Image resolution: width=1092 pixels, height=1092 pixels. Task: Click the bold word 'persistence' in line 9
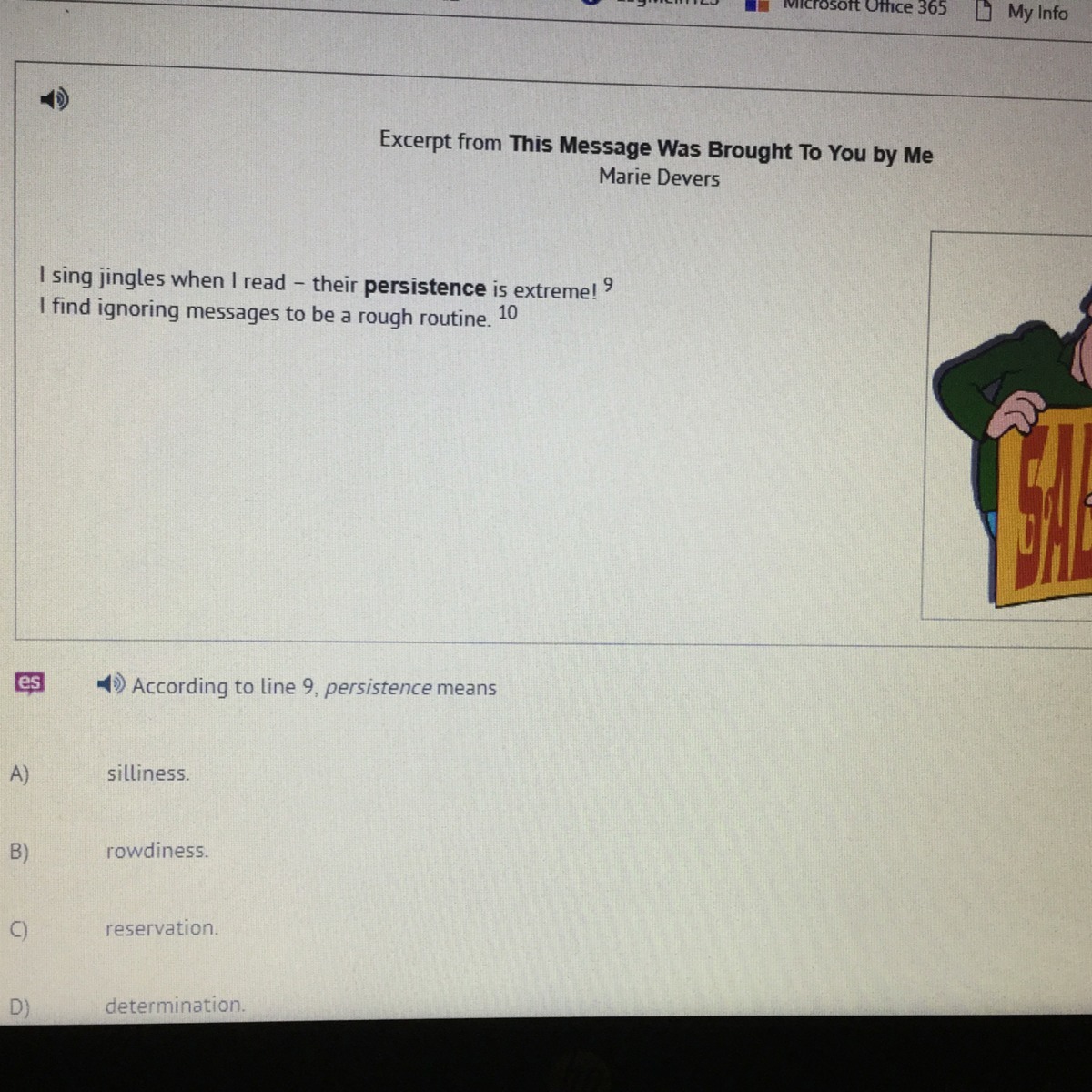pyautogui.click(x=425, y=287)
